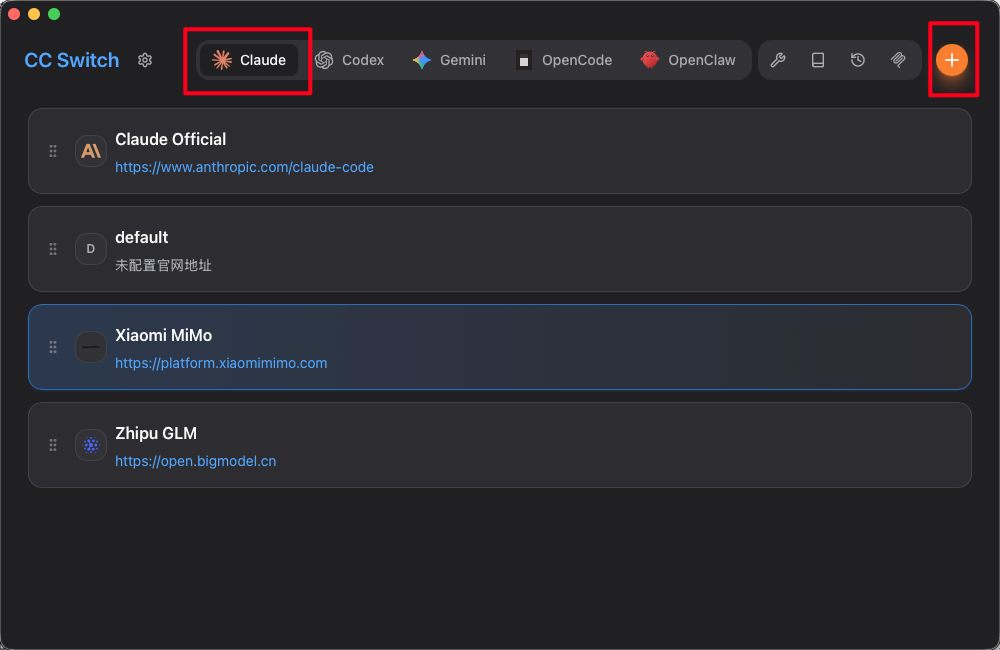
Task: Click the default provider's D avatar
Action: click(x=91, y=249)
